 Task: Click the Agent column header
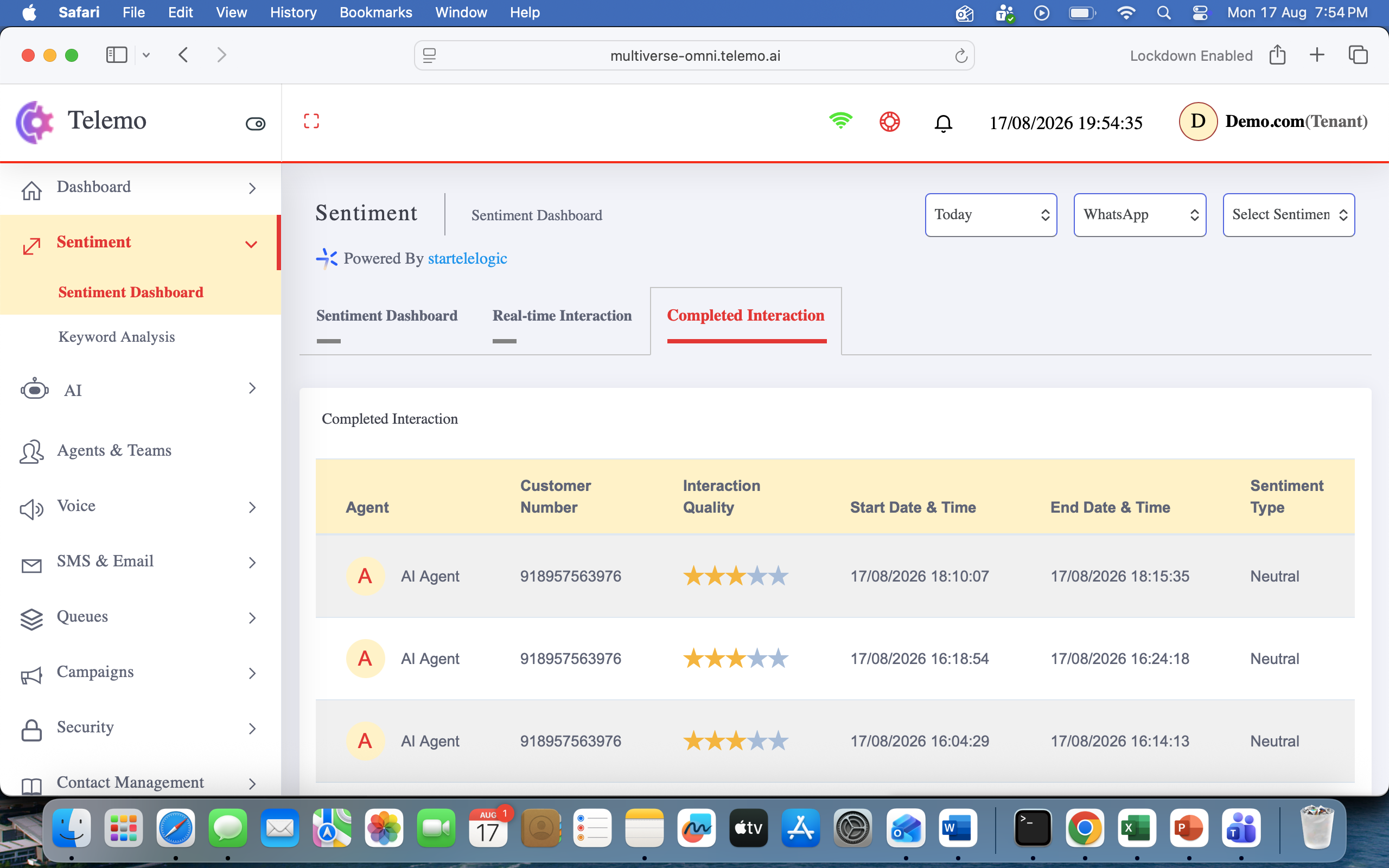(x=367, y=507)
